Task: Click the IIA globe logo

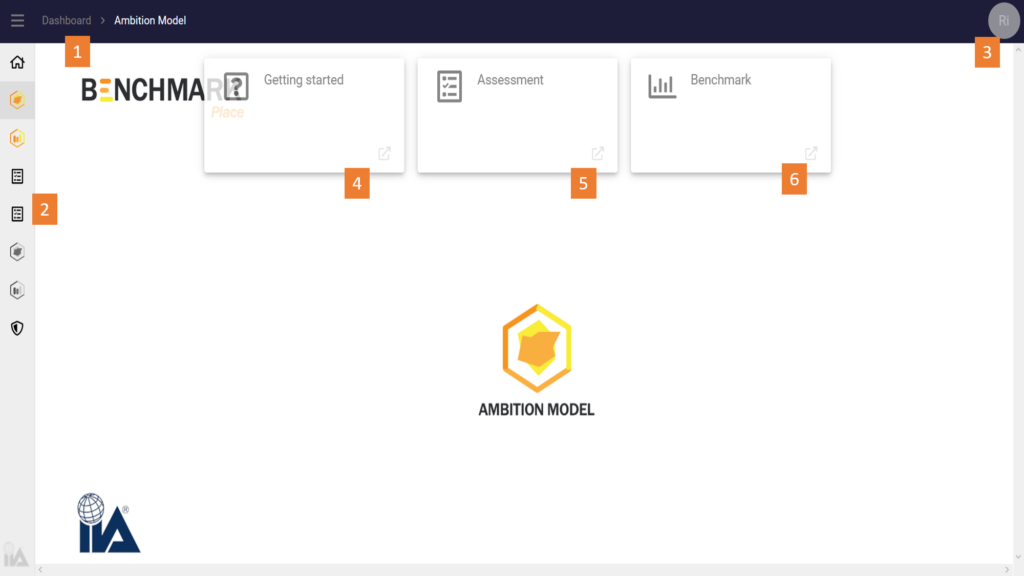Action: point(108,523)
